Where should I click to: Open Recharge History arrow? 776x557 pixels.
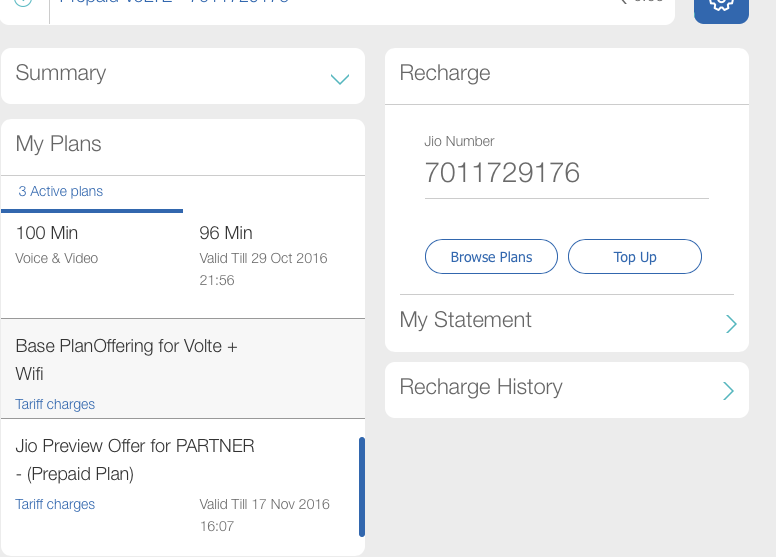(x=728, y=391)
